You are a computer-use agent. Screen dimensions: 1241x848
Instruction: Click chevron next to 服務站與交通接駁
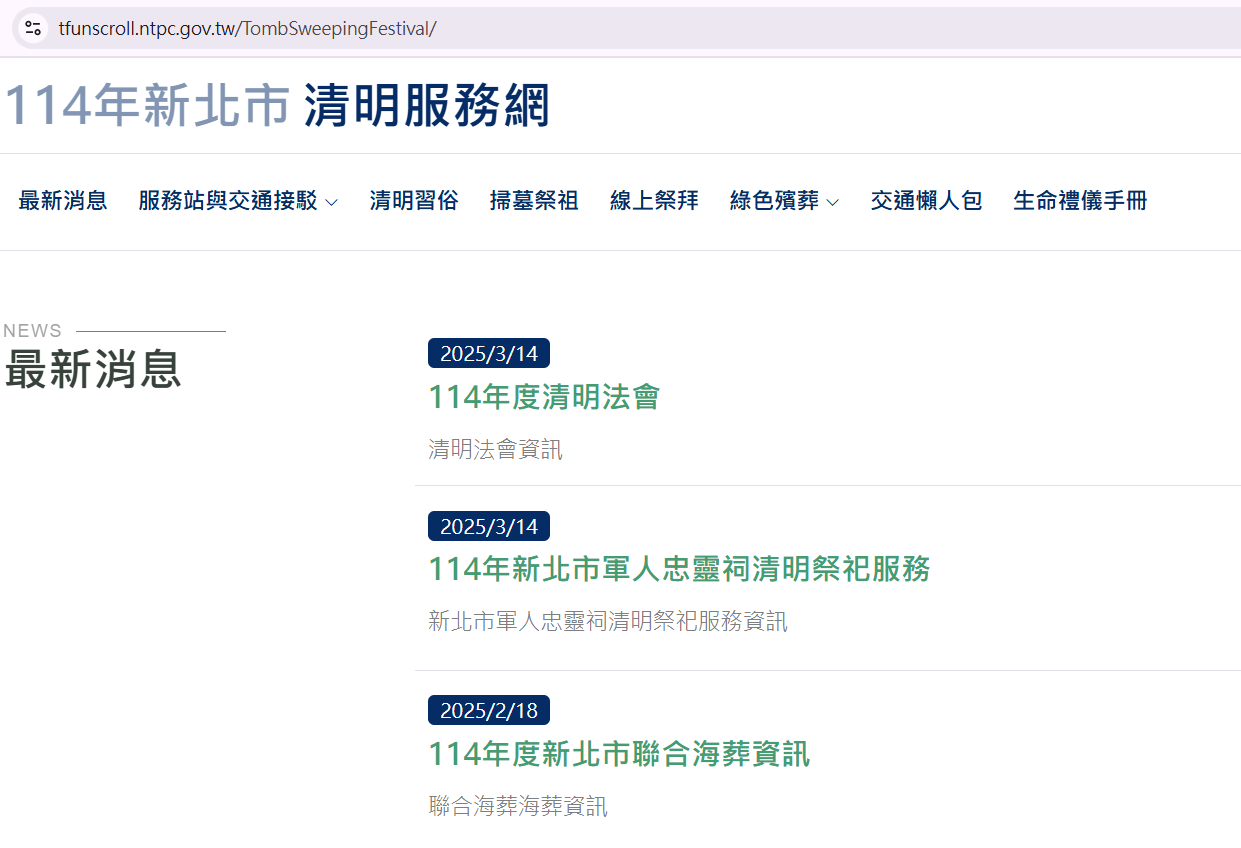332,203
